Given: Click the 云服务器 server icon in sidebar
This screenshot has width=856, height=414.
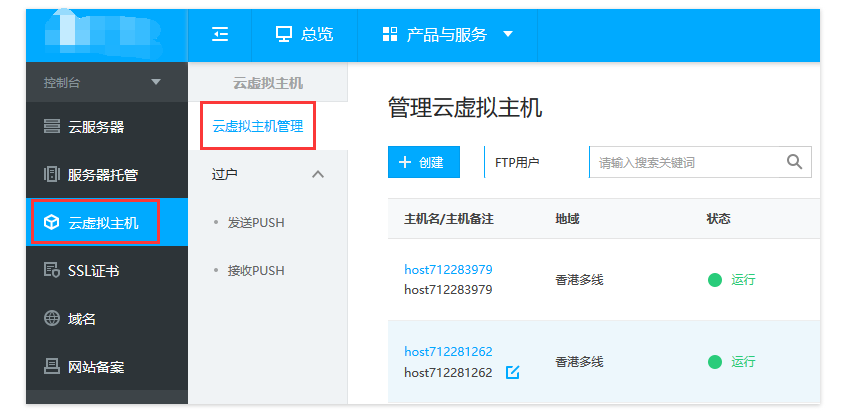Looking at the screenshot, I should (x=52, y=127).
